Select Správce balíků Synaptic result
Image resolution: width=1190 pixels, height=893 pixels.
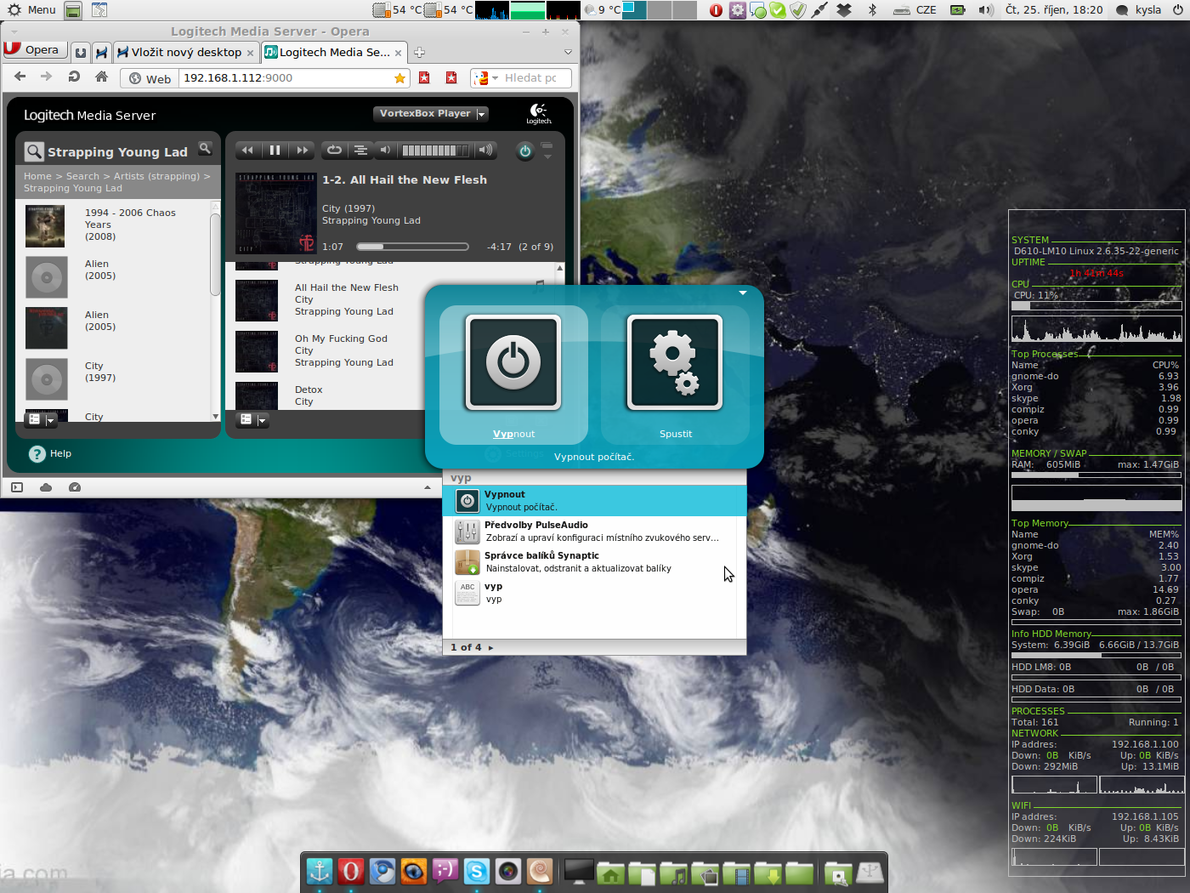tap(594, 561)
